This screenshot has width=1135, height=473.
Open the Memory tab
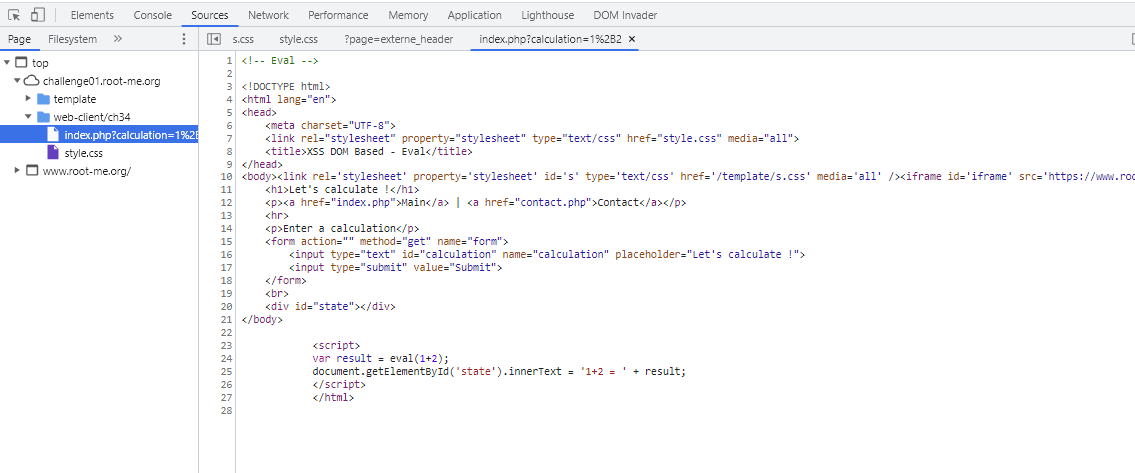[408, 15]
